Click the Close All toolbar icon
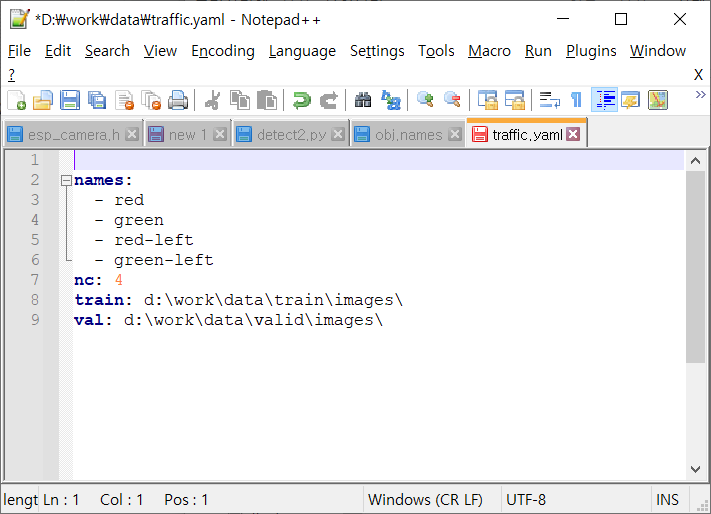Image resolution: width=711 pixels, height=514 pixels. point(151,100)
